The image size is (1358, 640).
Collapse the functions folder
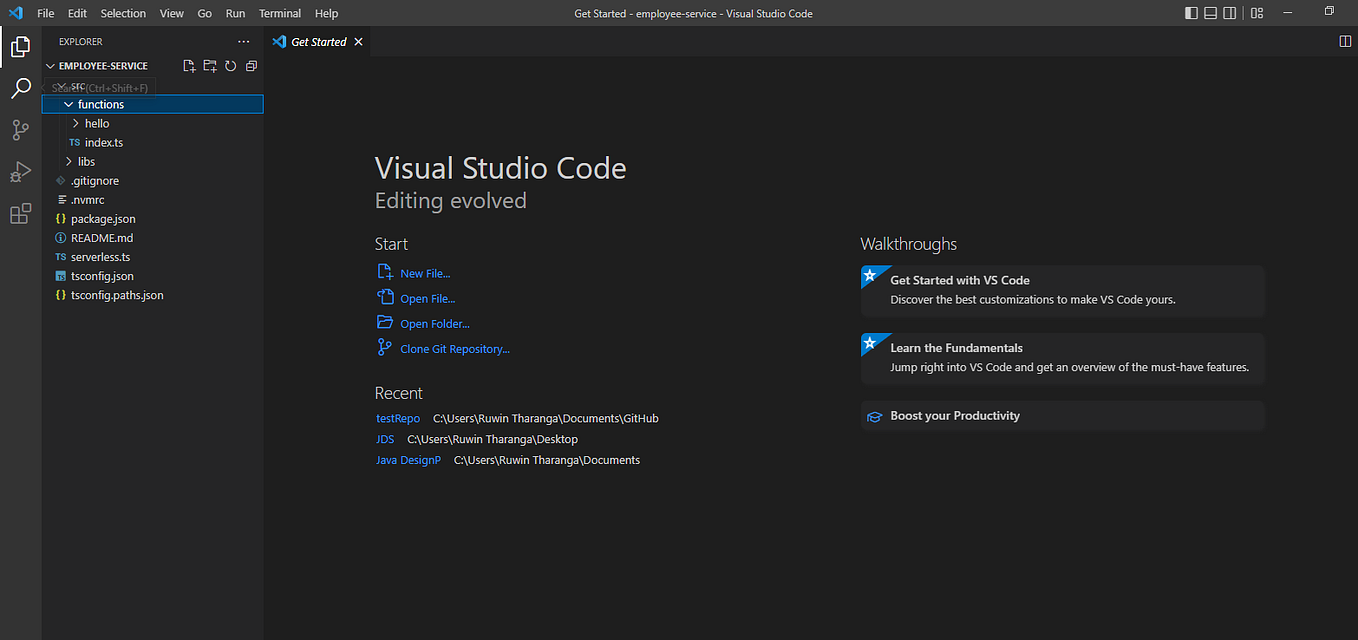(x=152, y=104)
